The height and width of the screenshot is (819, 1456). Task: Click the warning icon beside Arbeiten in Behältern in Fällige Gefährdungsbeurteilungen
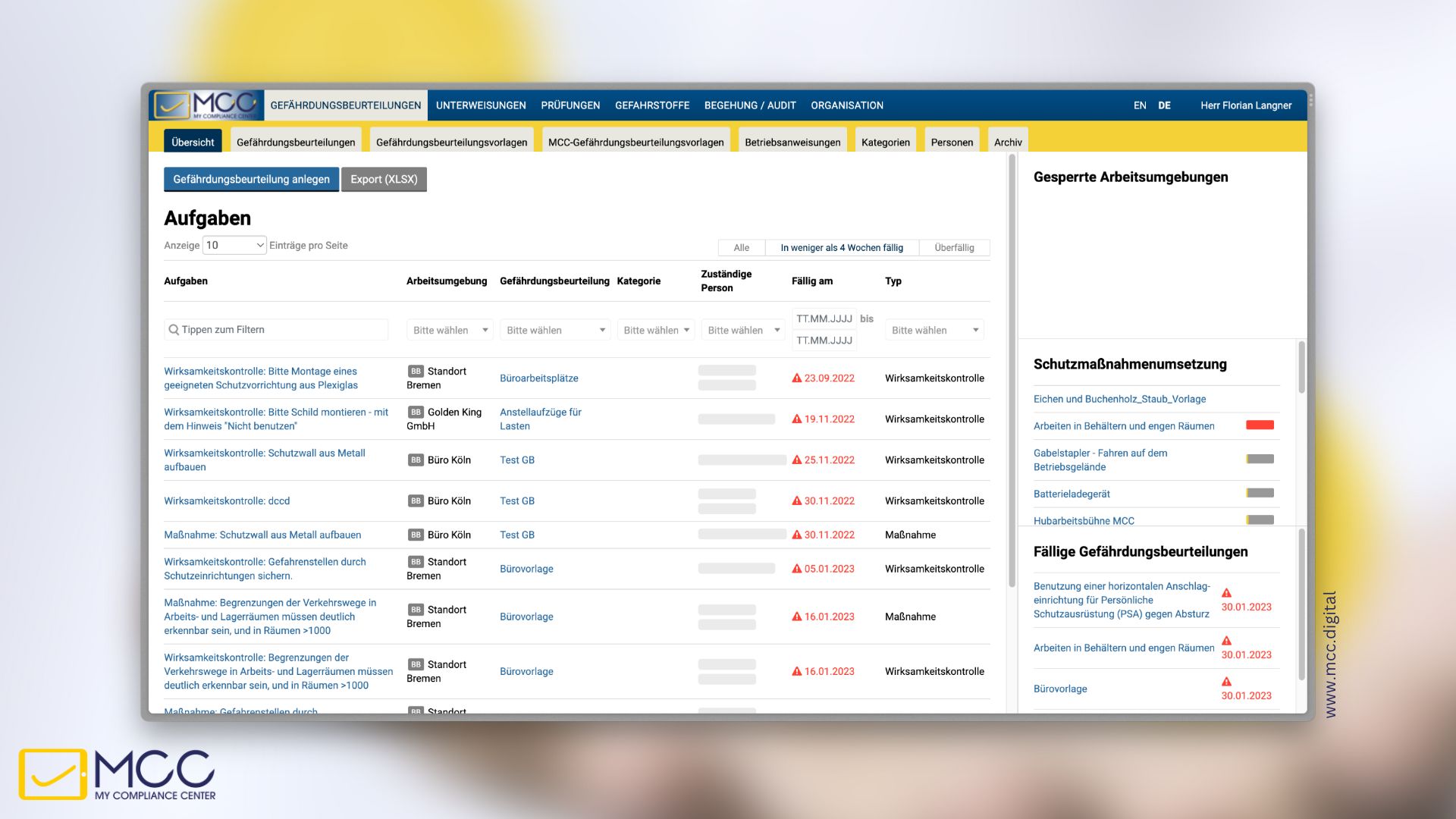click(1226, 641)
